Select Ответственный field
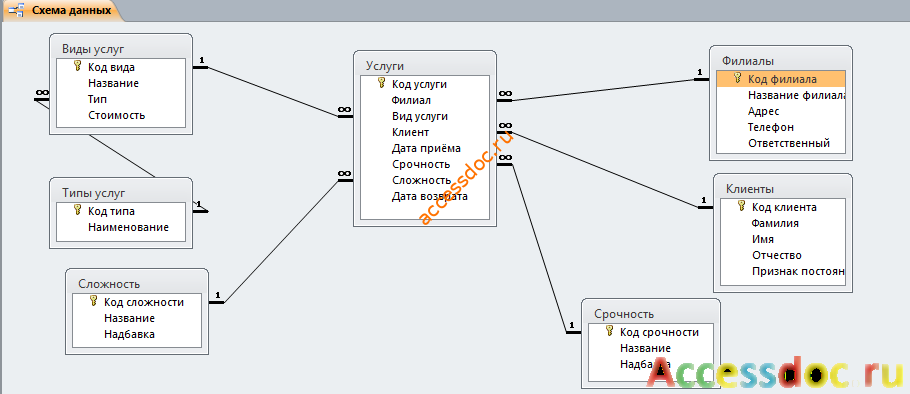Image resolution: width=910 pixels, height=394 pixels. (781, 143)
